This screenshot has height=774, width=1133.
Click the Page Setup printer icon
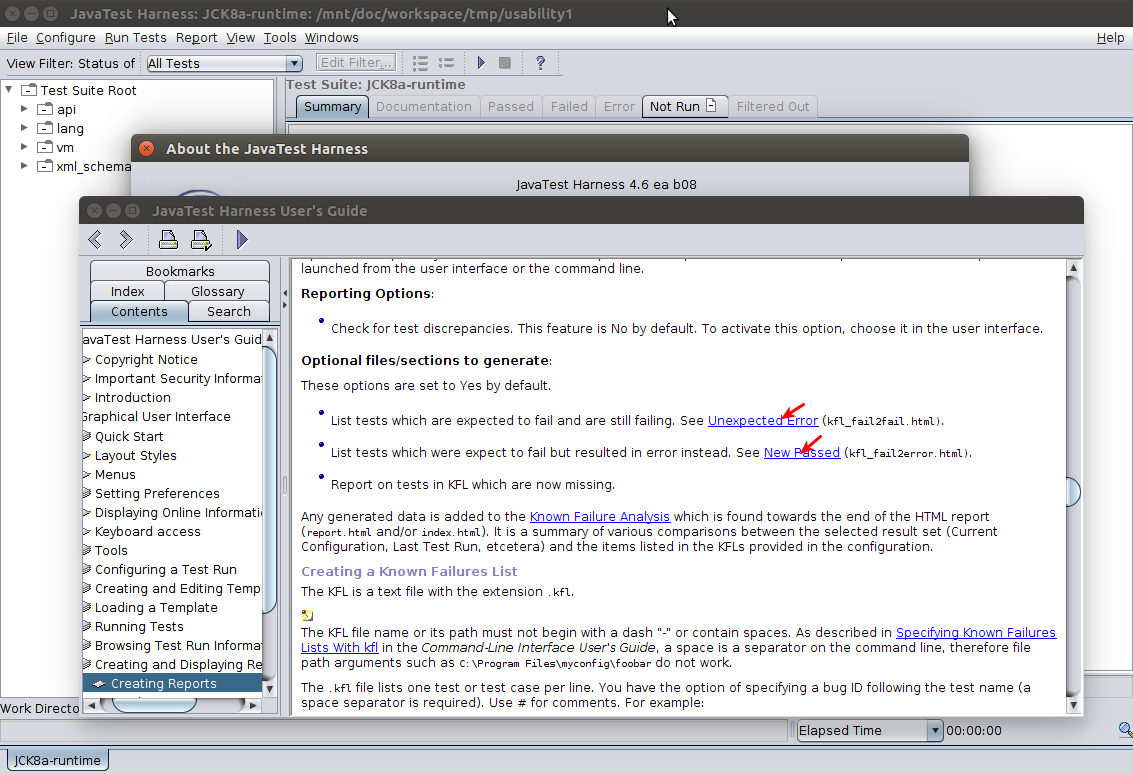point(201,239)
